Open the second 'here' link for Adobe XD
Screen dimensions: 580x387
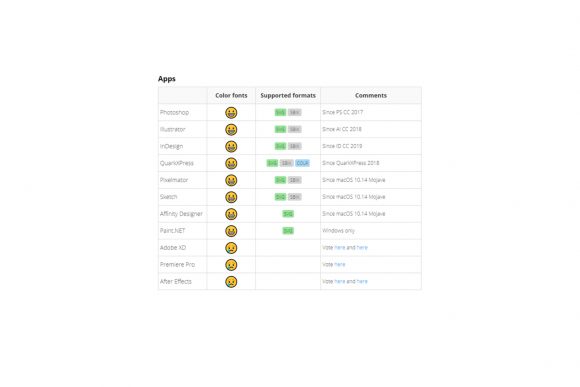(x=362, y=248)
